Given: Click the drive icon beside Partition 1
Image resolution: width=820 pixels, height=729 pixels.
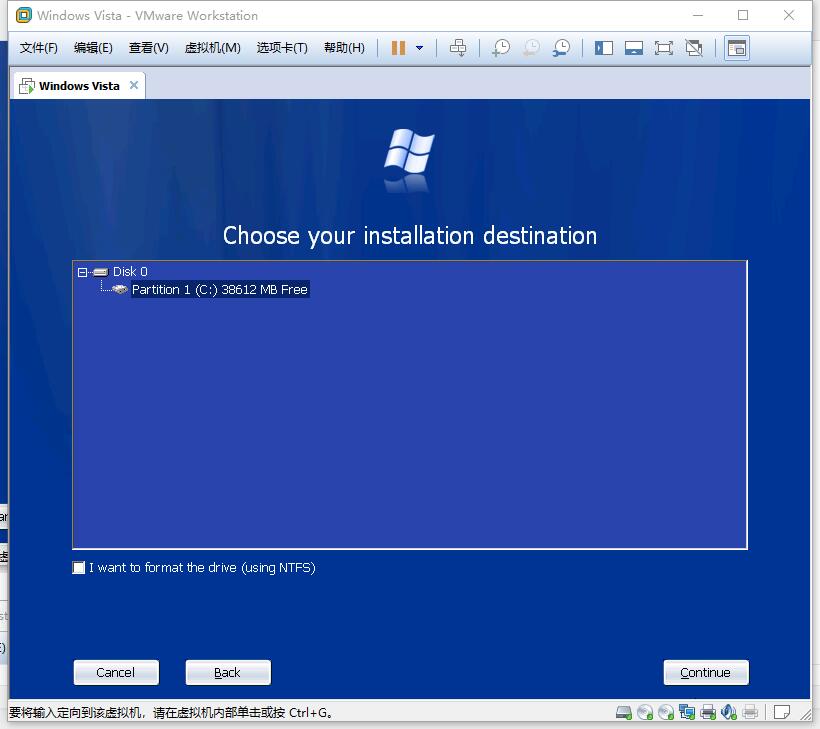Looking at the screenshot, I should 120,289.
